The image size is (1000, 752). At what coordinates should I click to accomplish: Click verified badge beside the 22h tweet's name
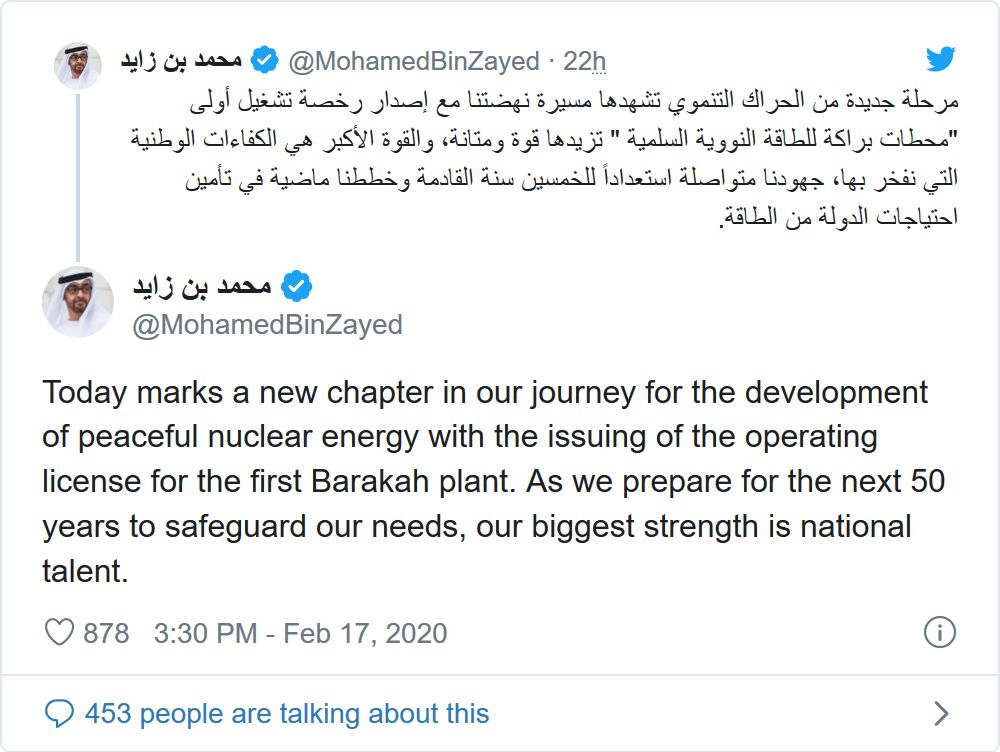tap(264, 61)
